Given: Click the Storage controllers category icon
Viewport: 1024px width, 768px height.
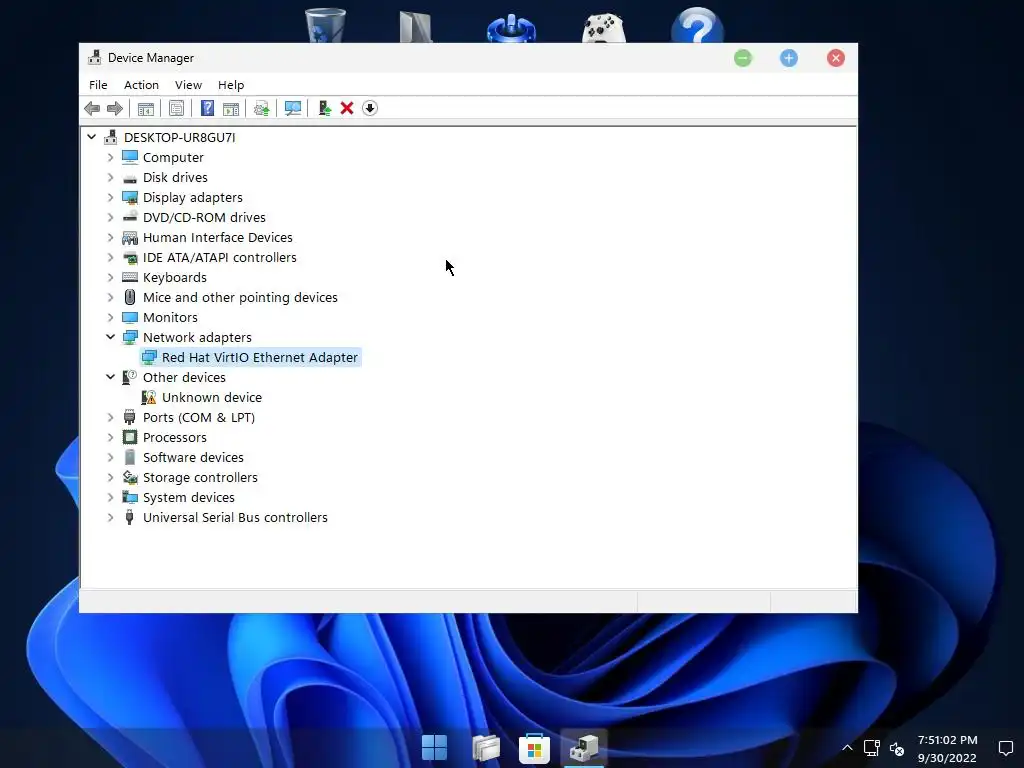Looking at the screenshot, I should click(x=130, y=477).
